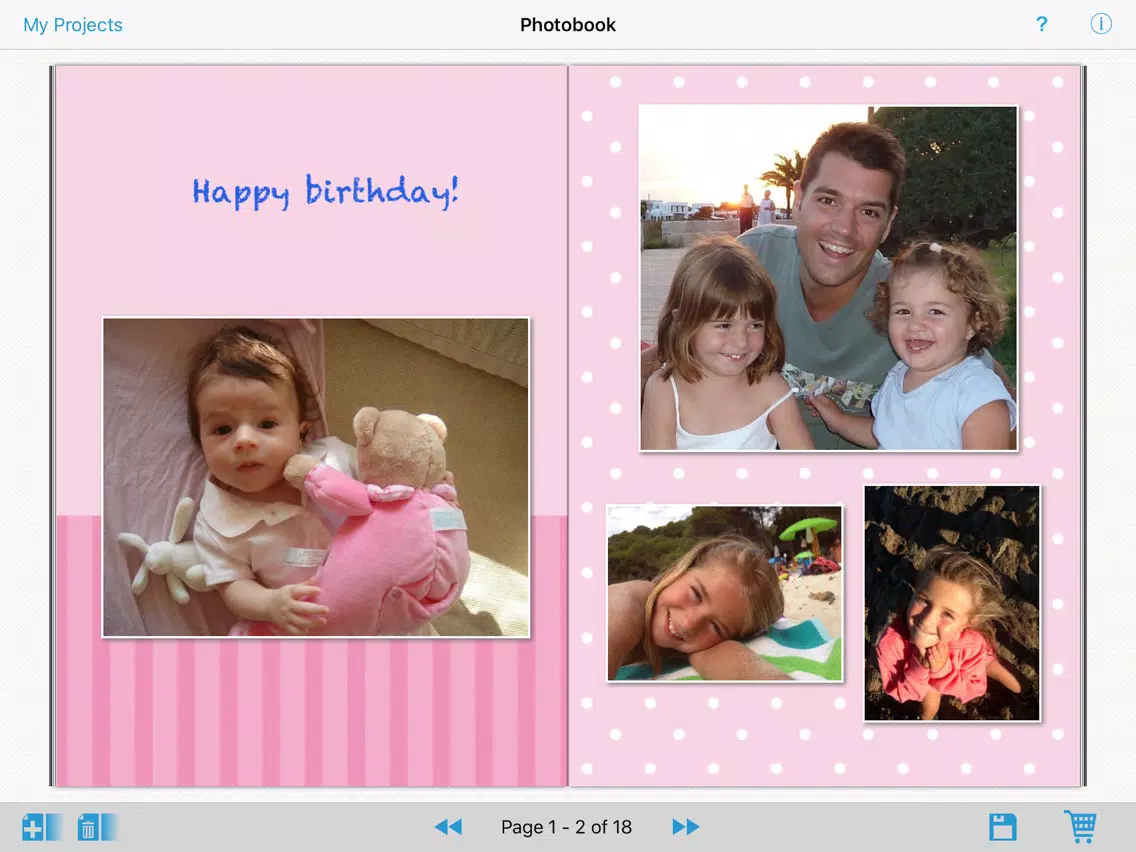The height and width of the screenshot is (852, 1136).
Task: Save the photobook with the floppy disk icon
Action: click(1003, 827)
